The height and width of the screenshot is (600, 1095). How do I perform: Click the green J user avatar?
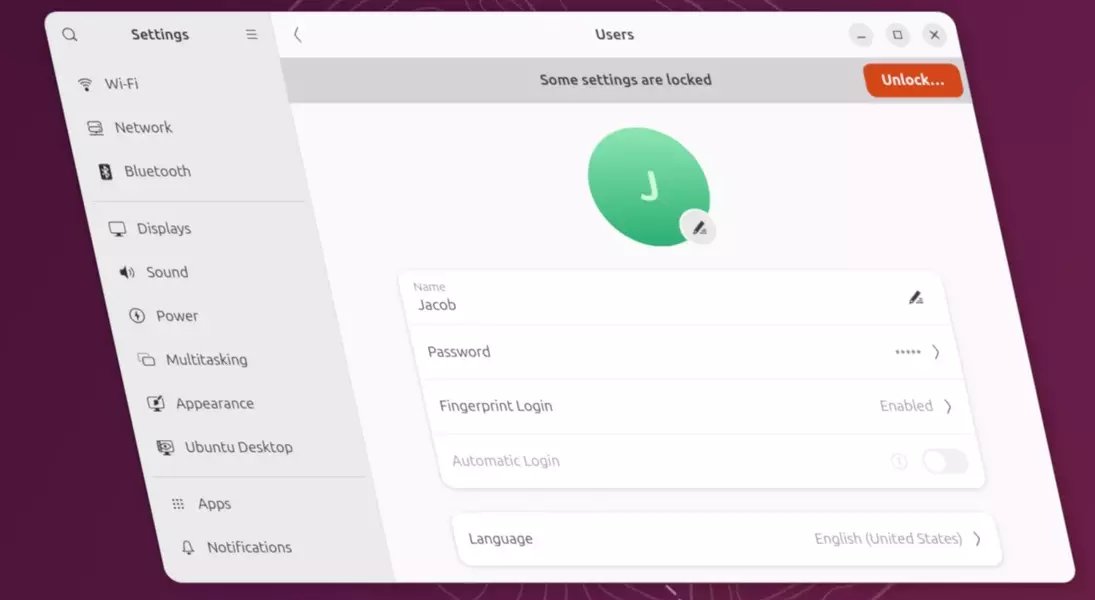tap(646, 186)
